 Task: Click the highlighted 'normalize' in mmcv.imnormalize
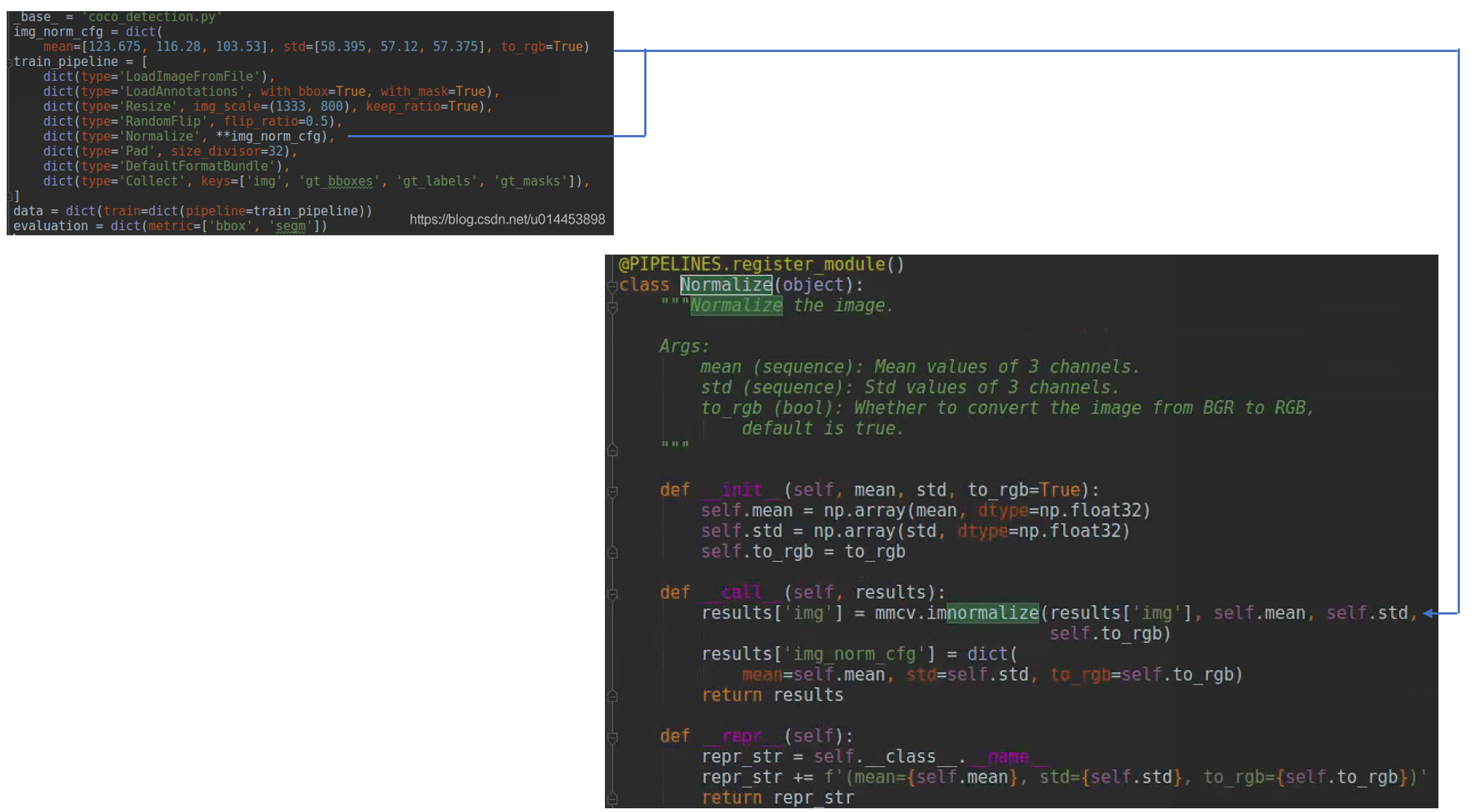(992, 613)
